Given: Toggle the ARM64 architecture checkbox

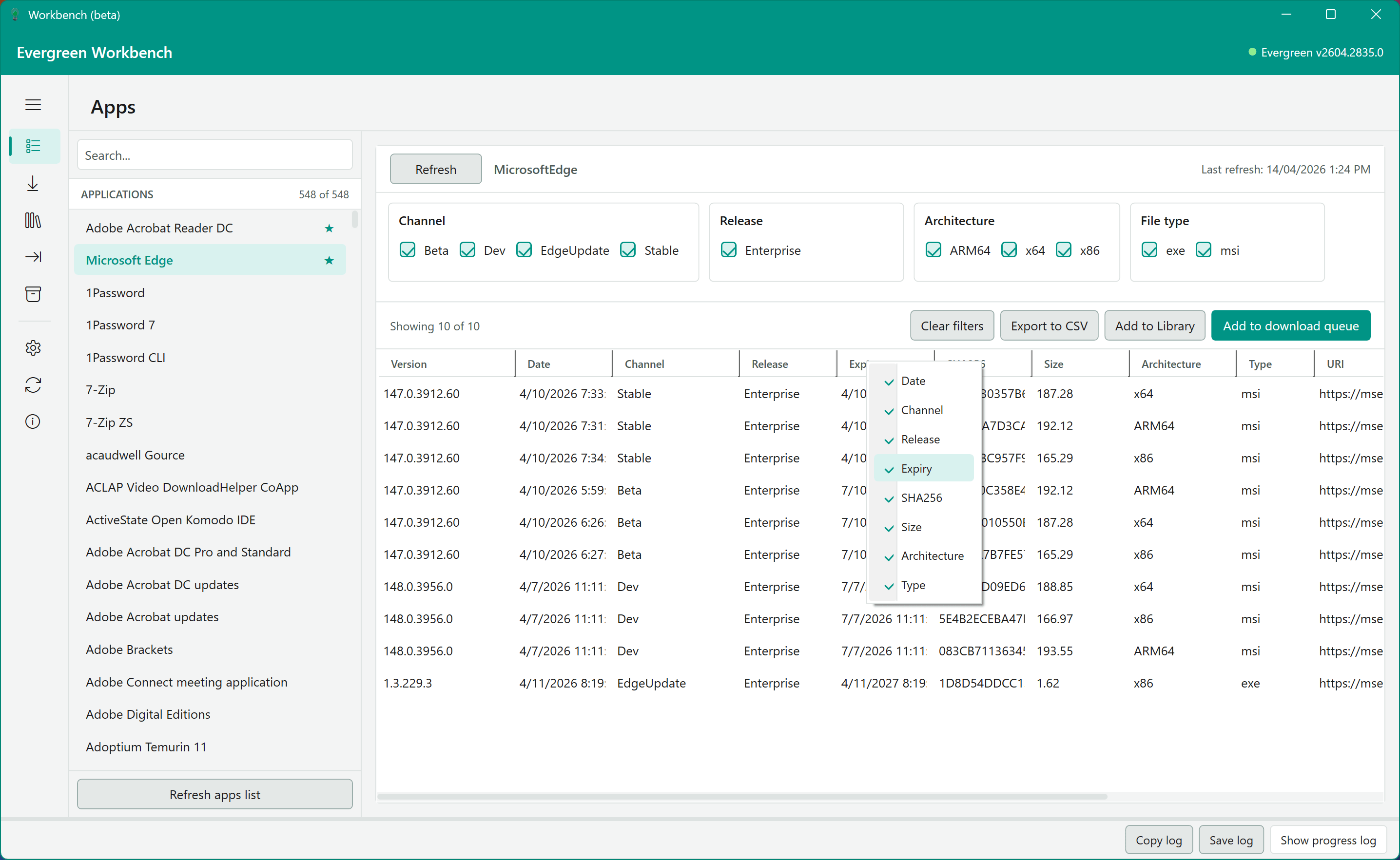Looking at the screenshot, I should pos(933,249).
